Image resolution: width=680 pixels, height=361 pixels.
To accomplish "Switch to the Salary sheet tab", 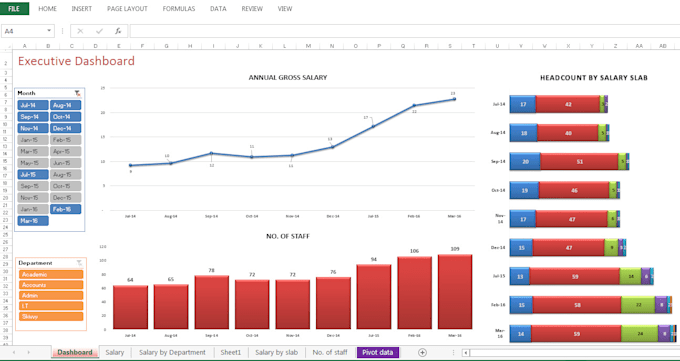I will [114, 352].
